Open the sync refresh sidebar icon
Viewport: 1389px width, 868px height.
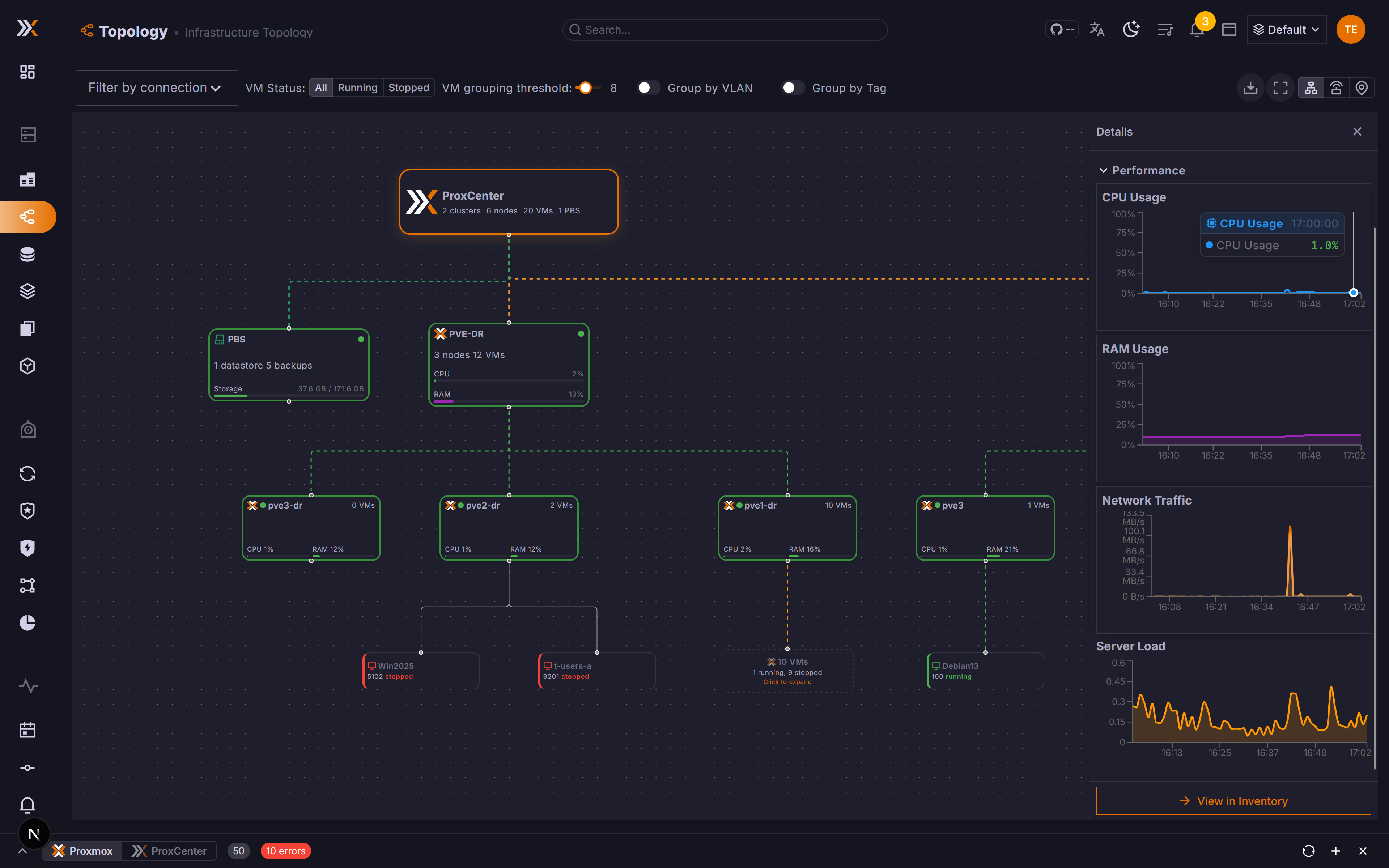point(27,474)
